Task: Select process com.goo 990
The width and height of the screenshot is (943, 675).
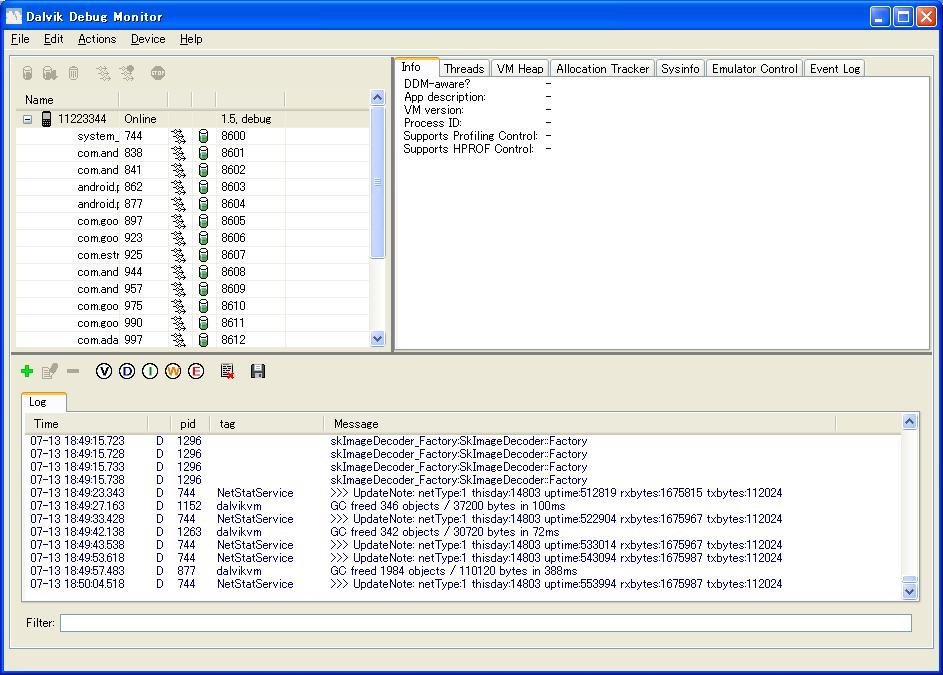Action: coord(192,323)
